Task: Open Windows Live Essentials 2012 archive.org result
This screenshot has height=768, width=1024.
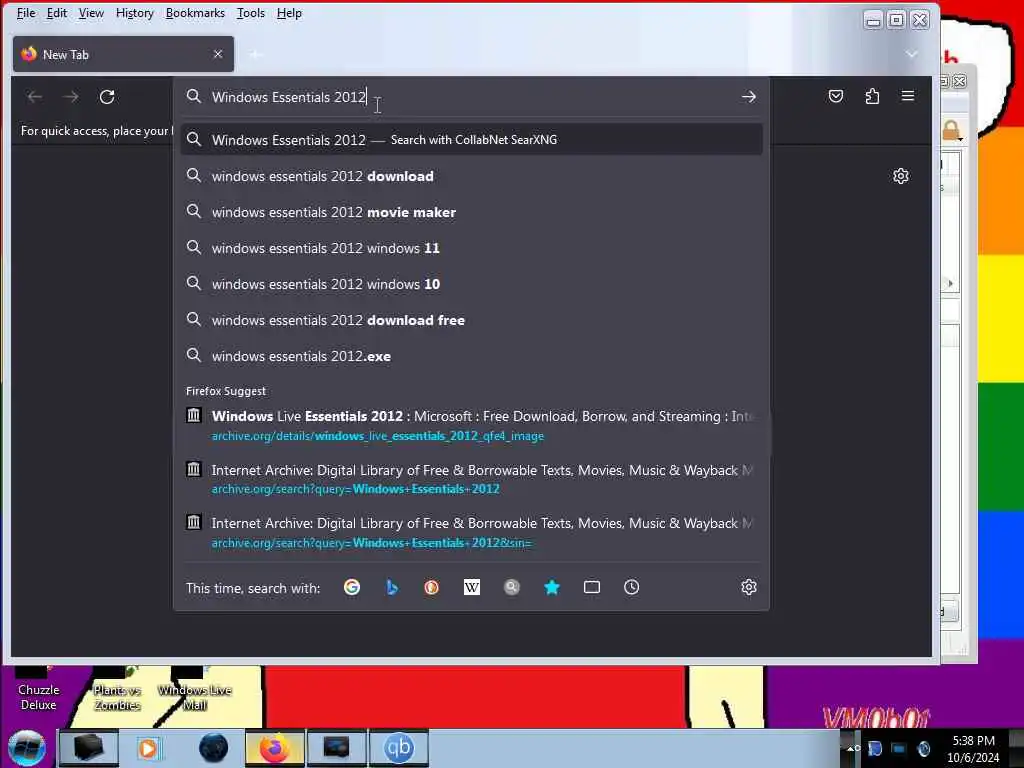Action: point(472,425)
